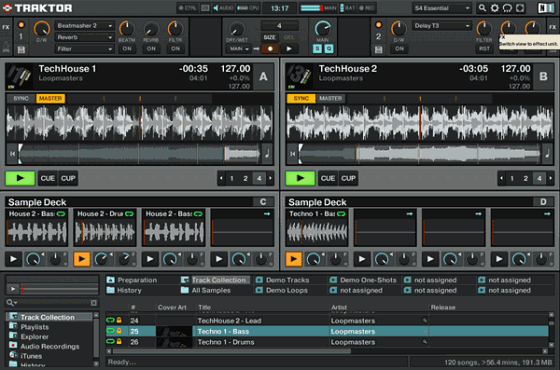The height and width of the screenshot is (370, 560).
Task: Click the RST button in FX unit 2
Action: (484, 49)
